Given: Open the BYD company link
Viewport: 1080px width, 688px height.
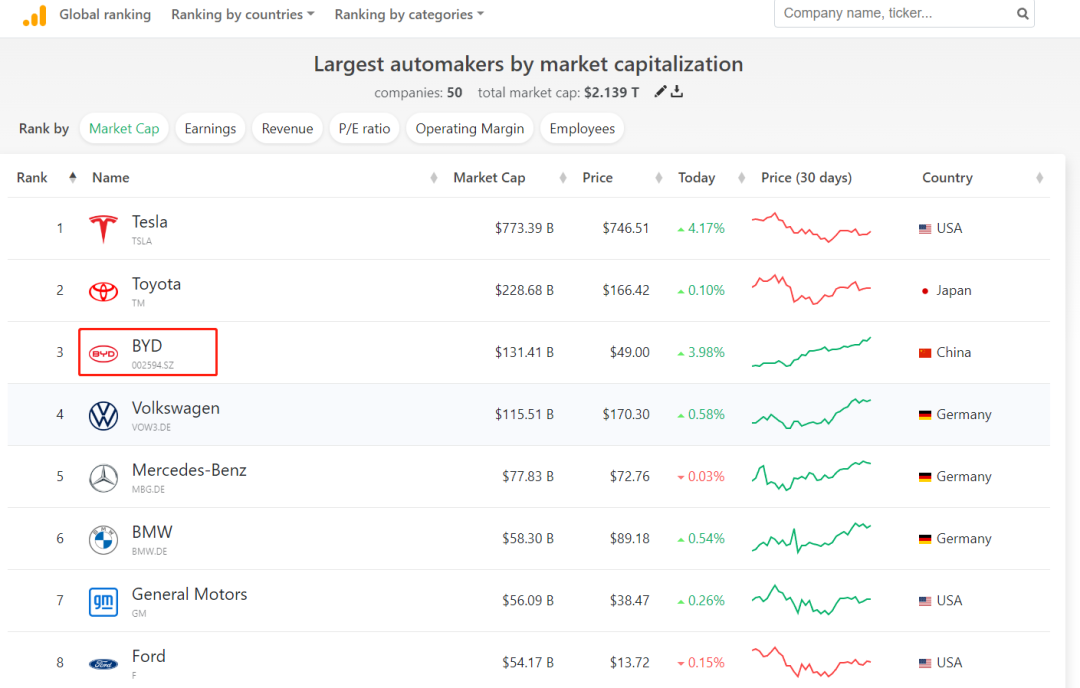Looking at the screenshot, I should (147, 346).
